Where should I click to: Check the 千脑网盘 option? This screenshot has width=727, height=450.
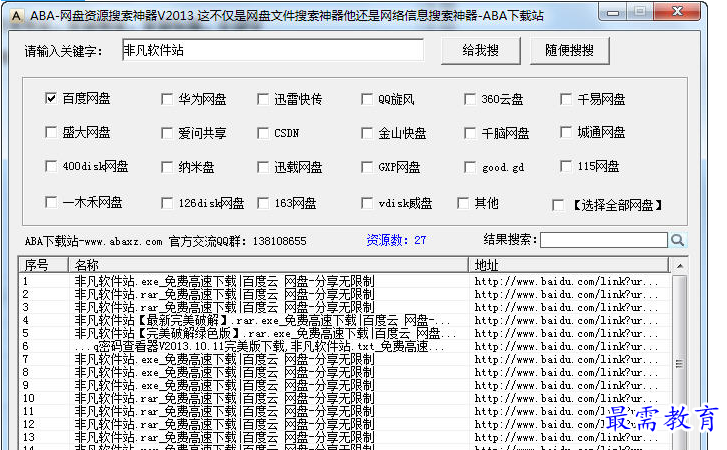[x=470, y=133]
